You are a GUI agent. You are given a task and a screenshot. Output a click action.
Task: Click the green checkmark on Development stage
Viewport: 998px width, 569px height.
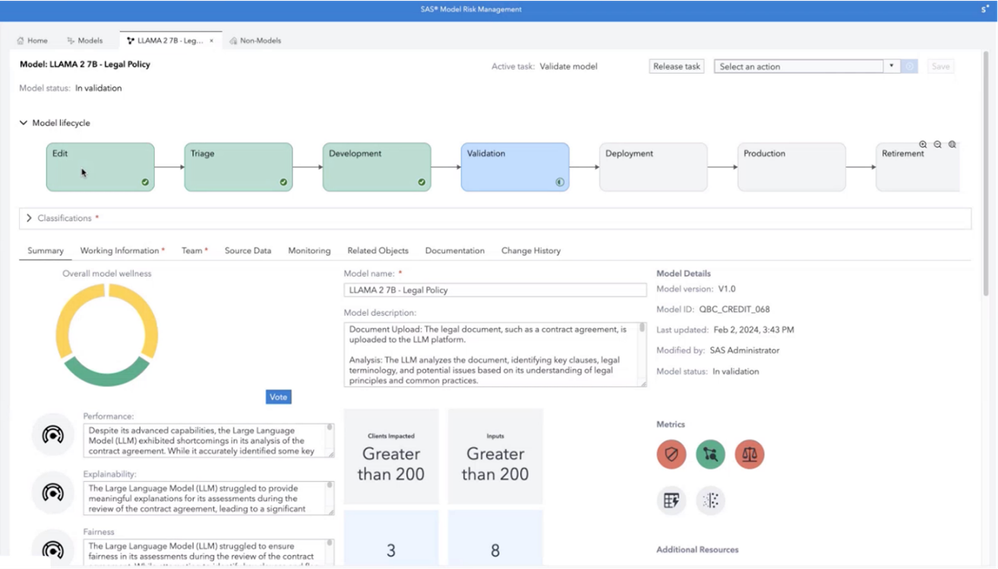(421, 182)
